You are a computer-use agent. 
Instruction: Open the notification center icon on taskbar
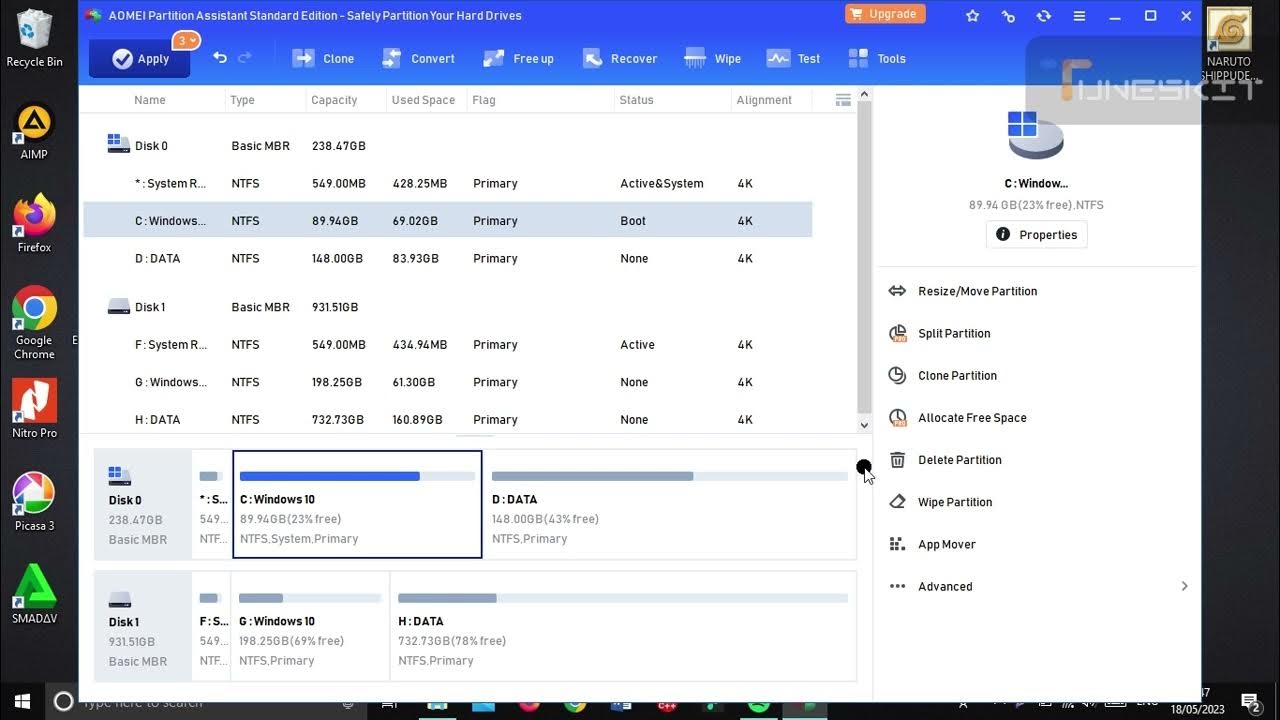click(x=1250, y=702)
